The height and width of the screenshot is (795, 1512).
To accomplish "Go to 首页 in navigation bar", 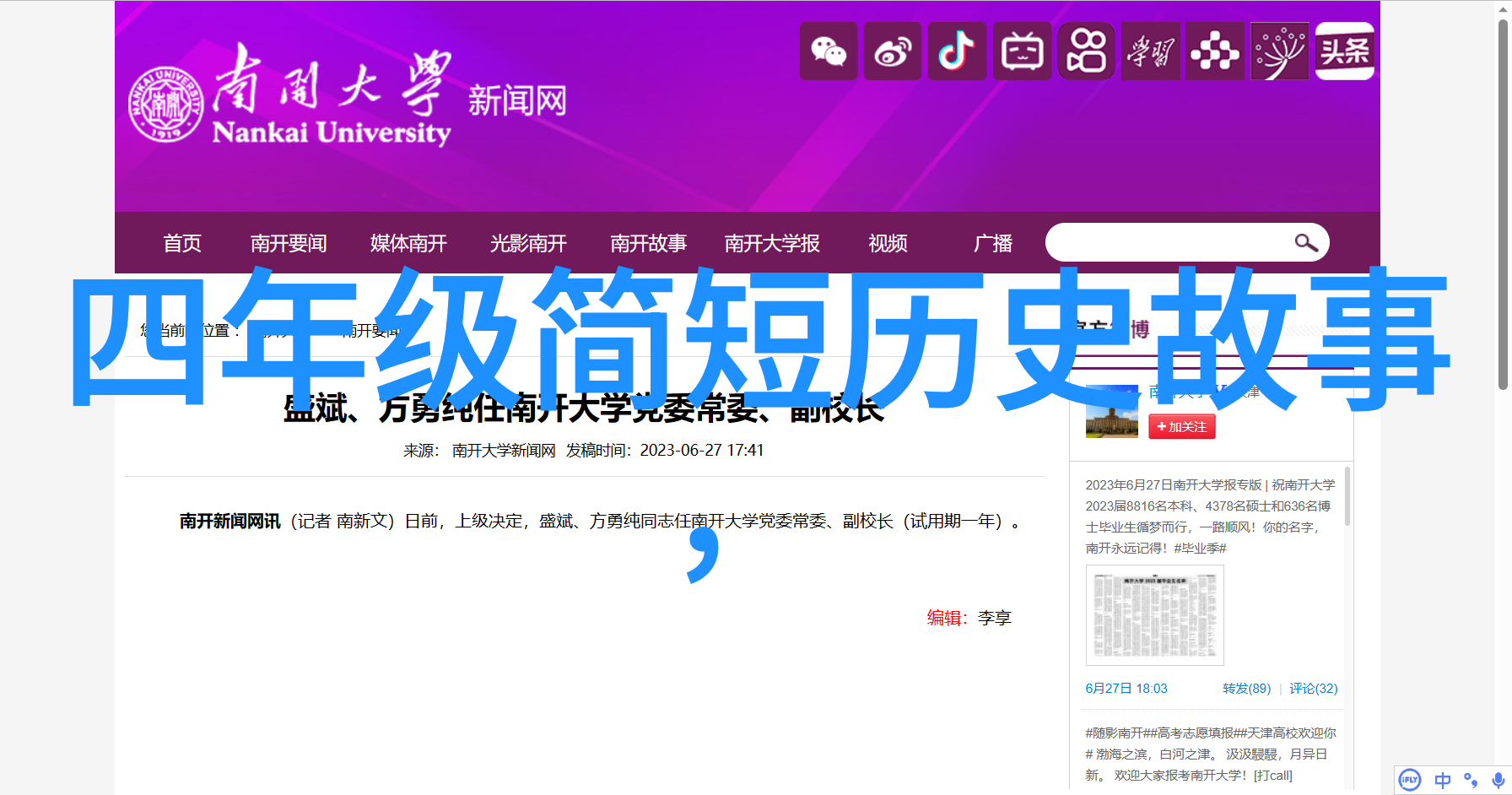I will click(182, 244).
